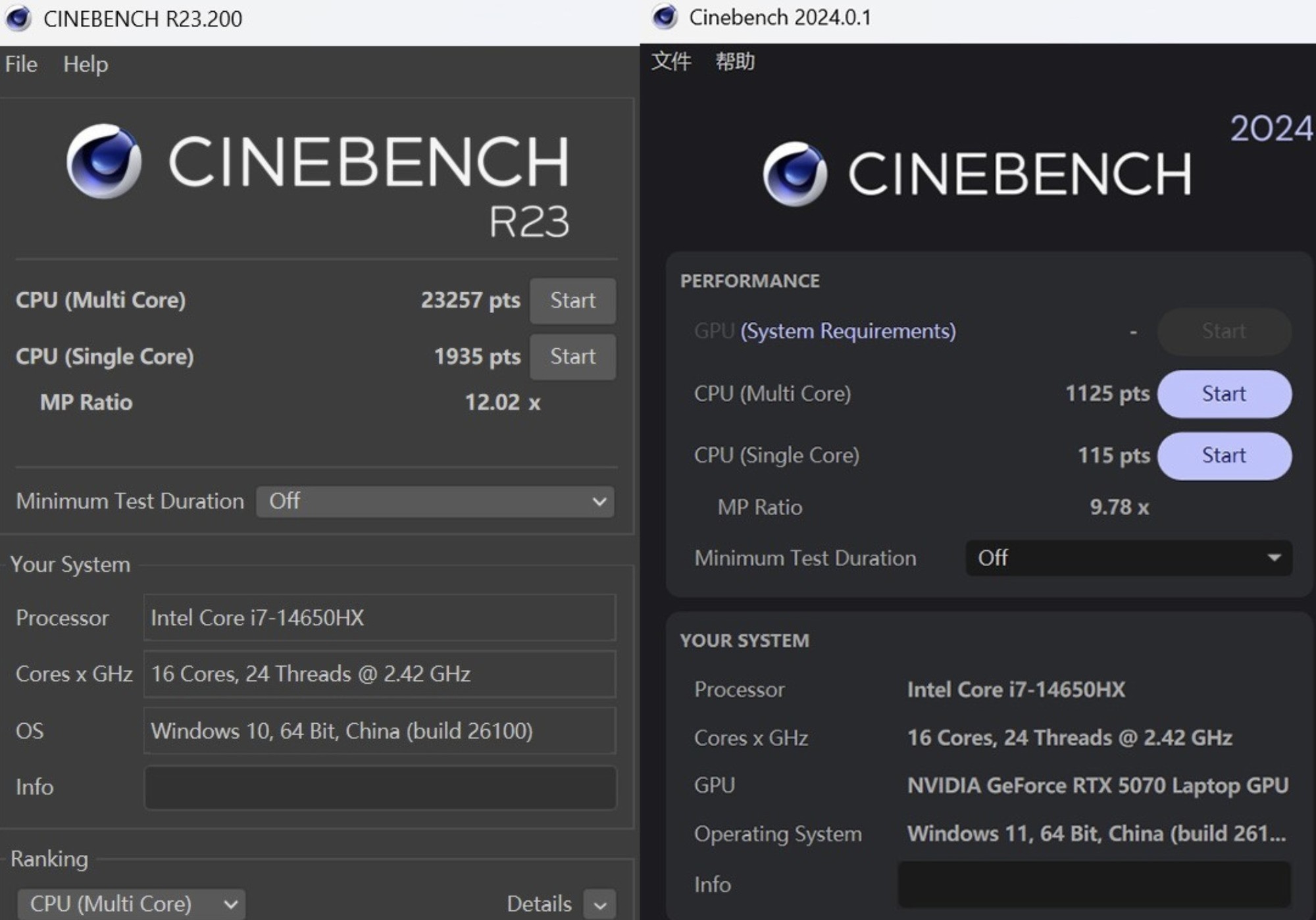Start the 2024 CPU Single Core benchmark
The height and width of the screenshot is (920, 1316).
click(x=1224, y=455)
